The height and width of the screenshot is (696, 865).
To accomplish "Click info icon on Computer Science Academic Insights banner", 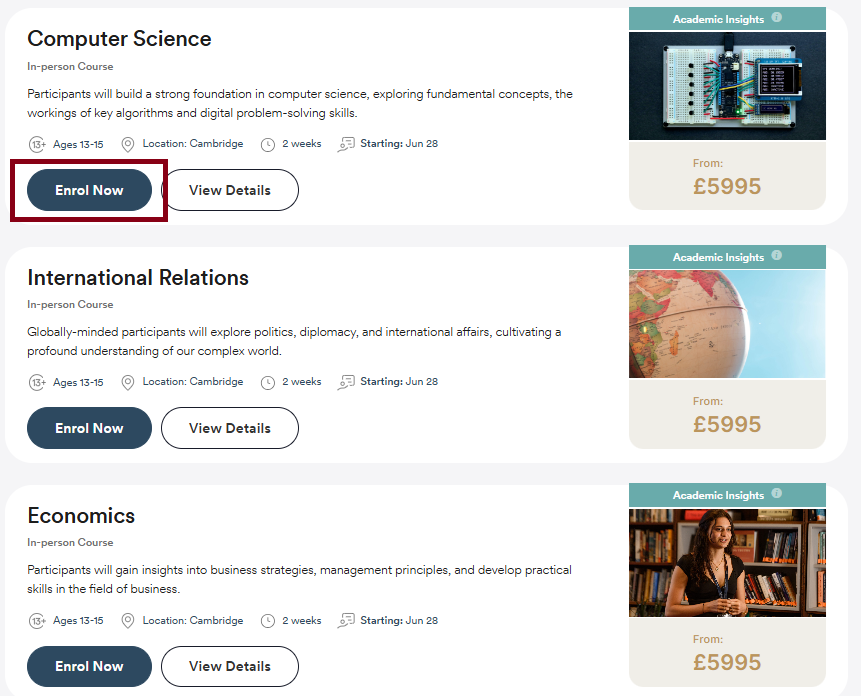I will [777, 18].
